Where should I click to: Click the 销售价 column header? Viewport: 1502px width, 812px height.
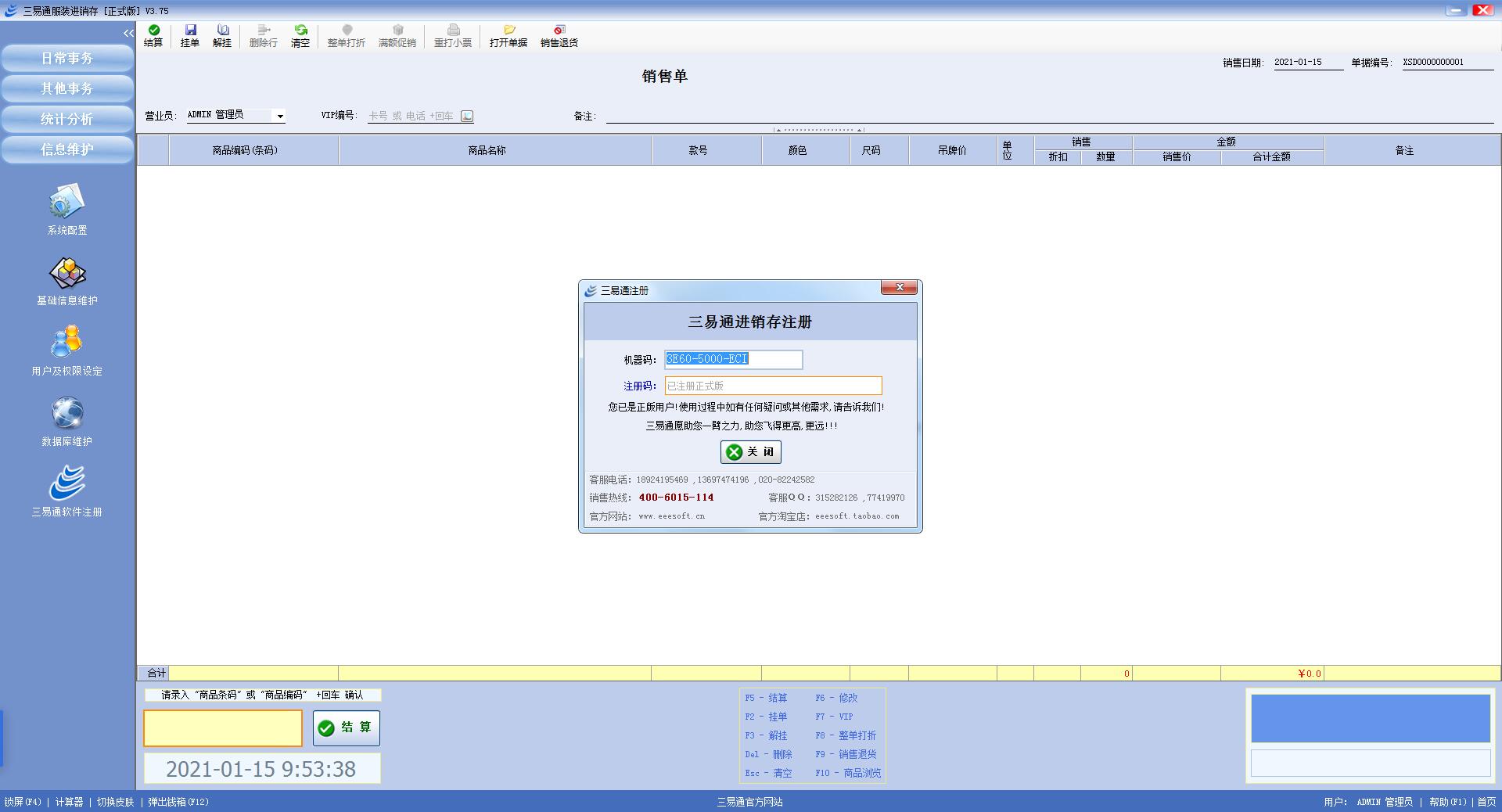coord(1177,157)
